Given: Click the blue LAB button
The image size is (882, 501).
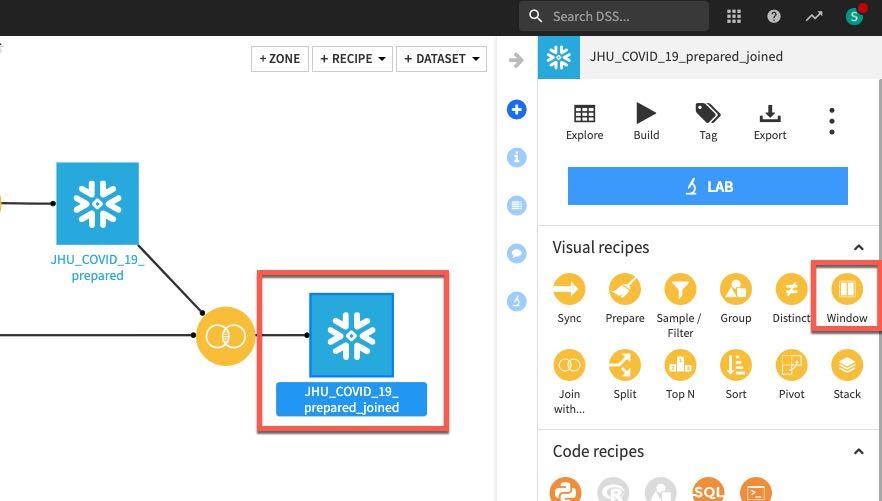Looking at the screenshot, I should [x=708, y=186].
